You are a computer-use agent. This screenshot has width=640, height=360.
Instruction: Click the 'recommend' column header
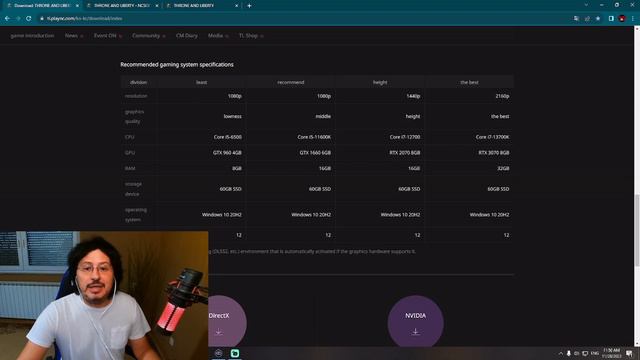291,82
